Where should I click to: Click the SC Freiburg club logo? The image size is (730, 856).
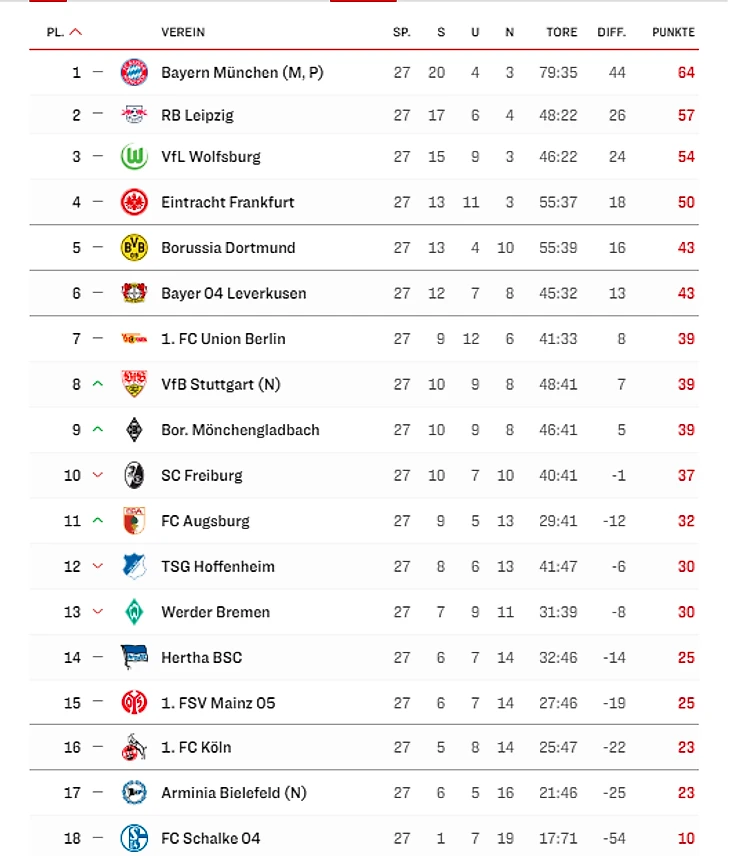tap(133, 475)
